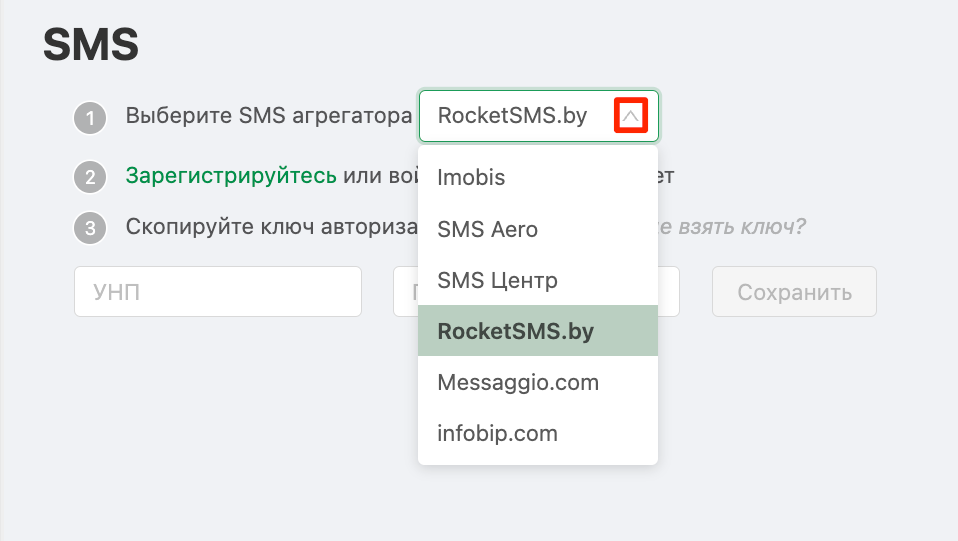Open the Зарегистрируйтесь registration link
Image resolution: width=958 pixels, height=541 pixels.
pyautogui.click(x=231, y=176)
